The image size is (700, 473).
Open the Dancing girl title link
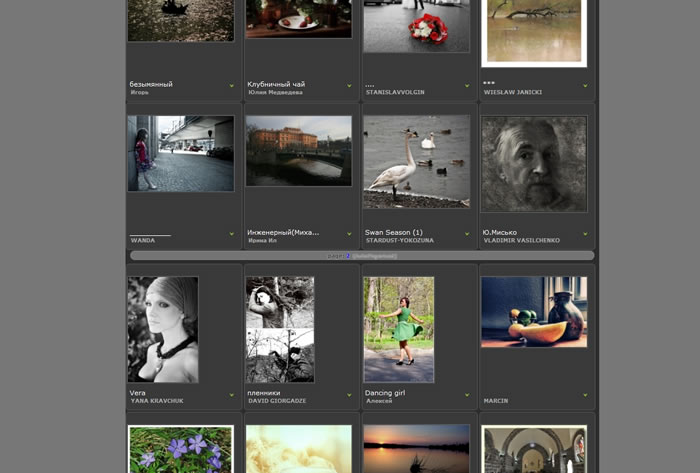coord(385,393)
